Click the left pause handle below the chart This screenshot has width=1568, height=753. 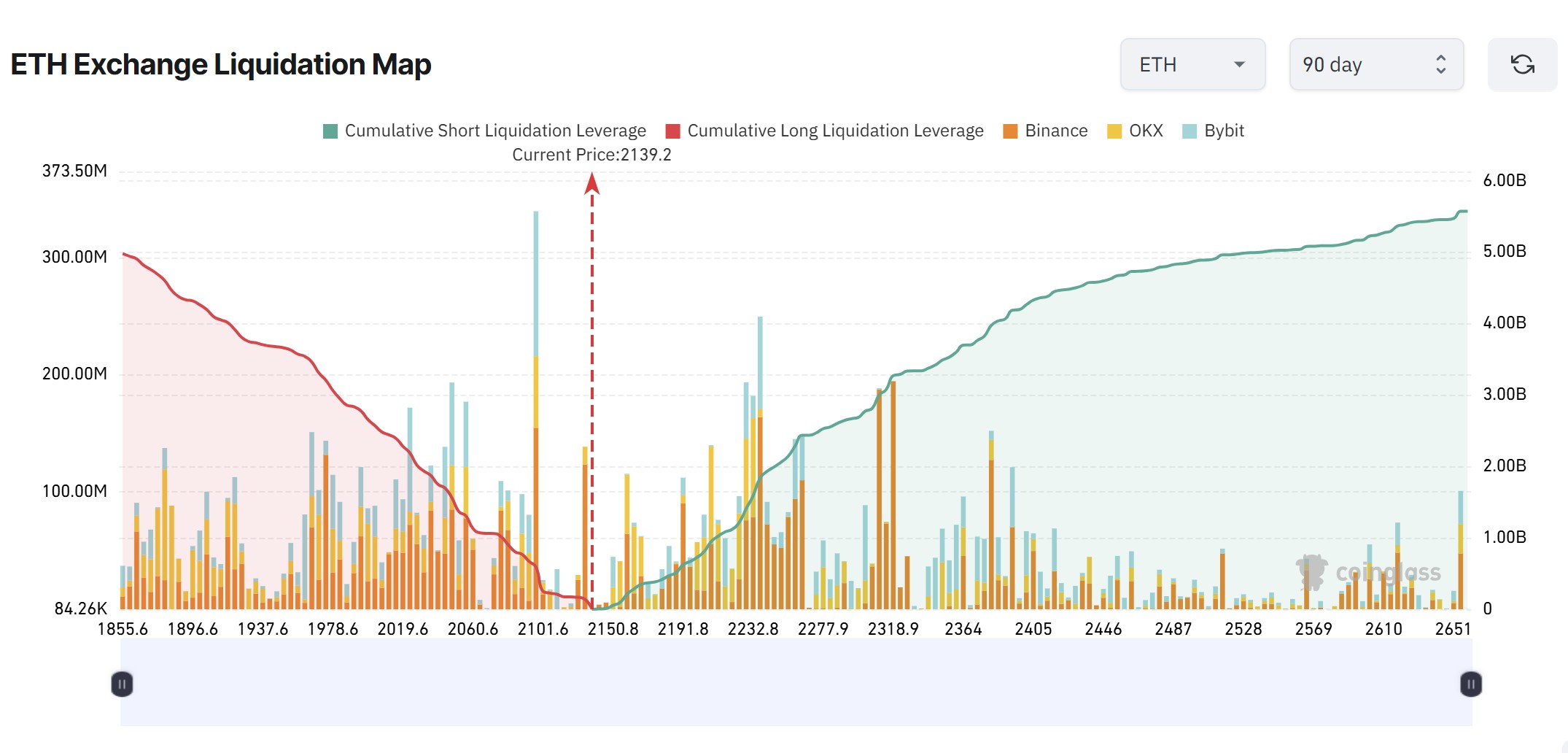click(123, 683)
